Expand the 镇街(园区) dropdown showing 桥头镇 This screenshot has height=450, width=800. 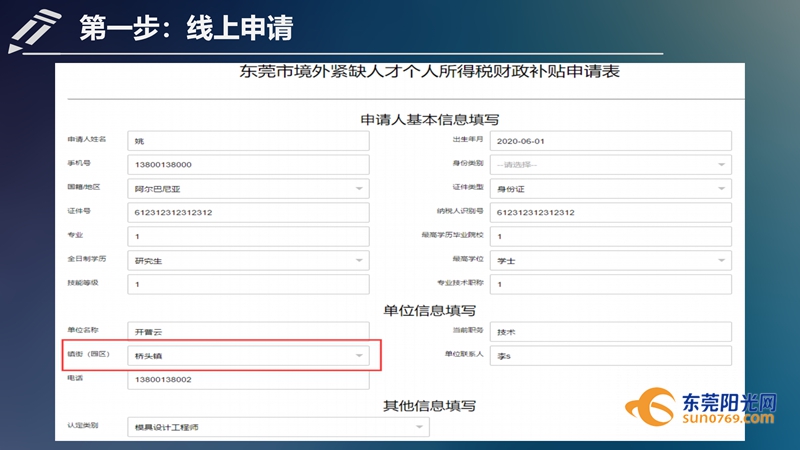click(x=248, y=355)
